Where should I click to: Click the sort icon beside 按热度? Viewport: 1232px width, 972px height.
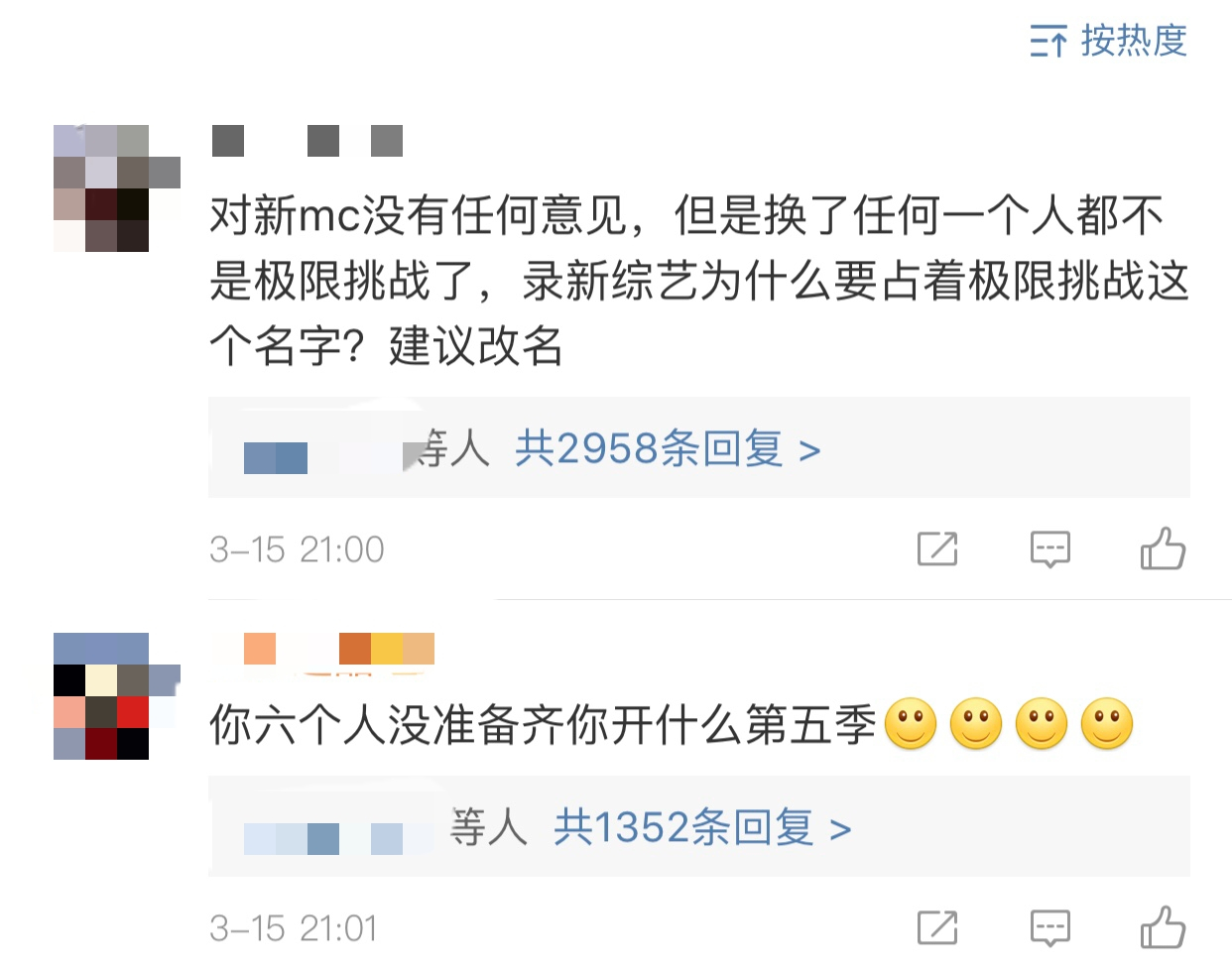tap(1048, 42)
